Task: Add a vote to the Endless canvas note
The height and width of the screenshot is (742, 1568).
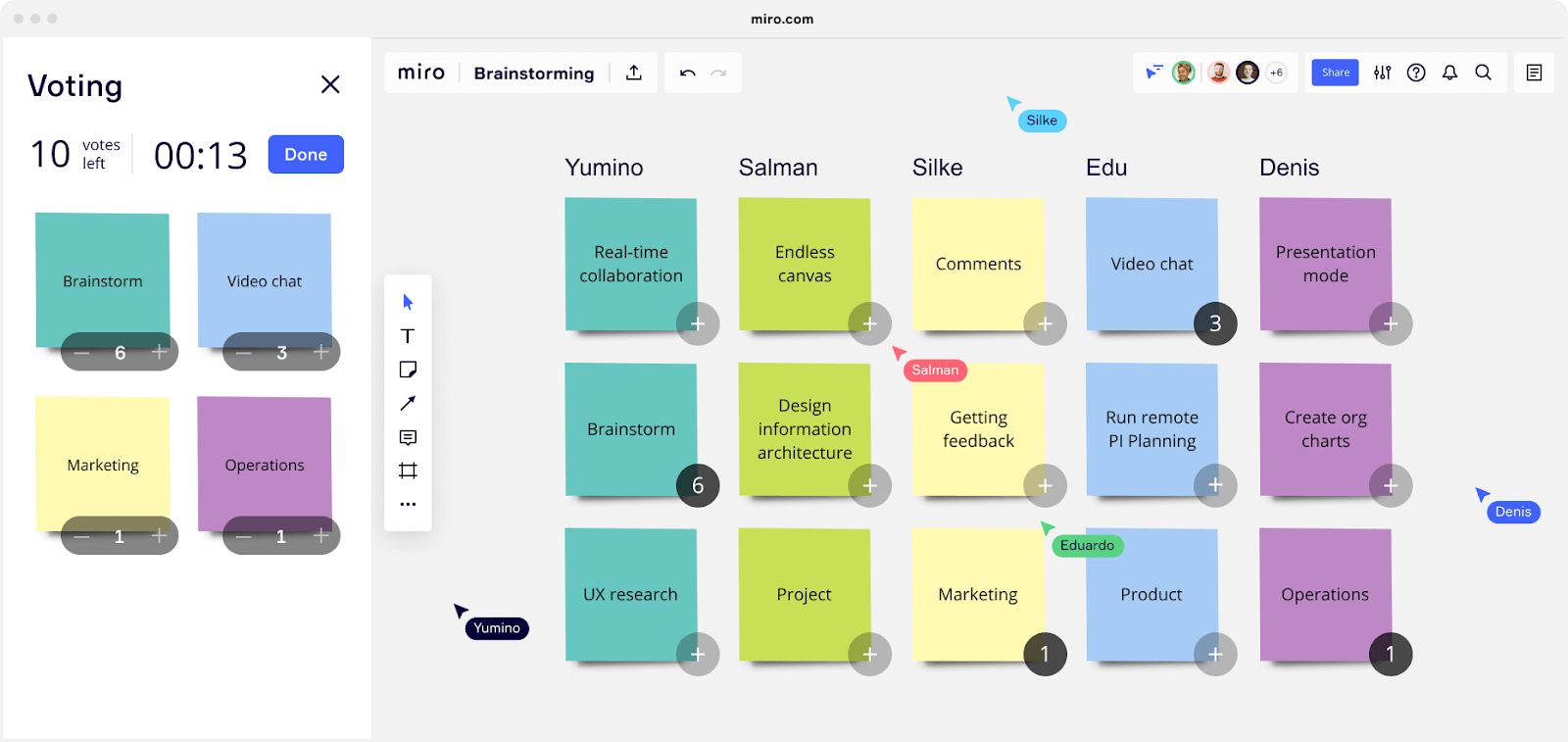Action: pos(868,323)
